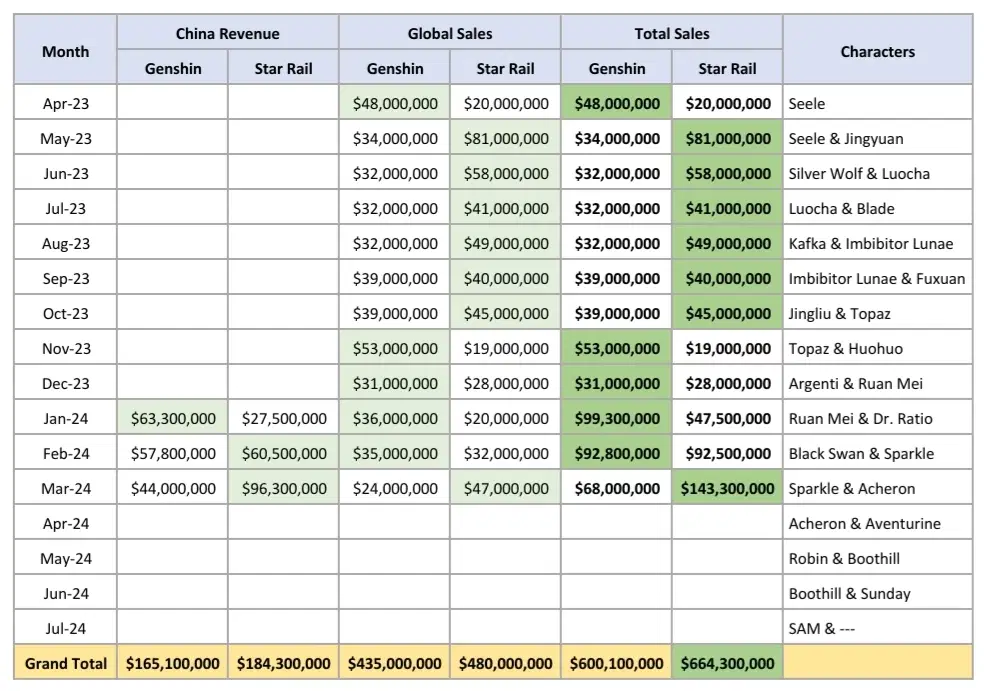Select the $600,100,000 Genshin grand total cell

coord(616,663)
